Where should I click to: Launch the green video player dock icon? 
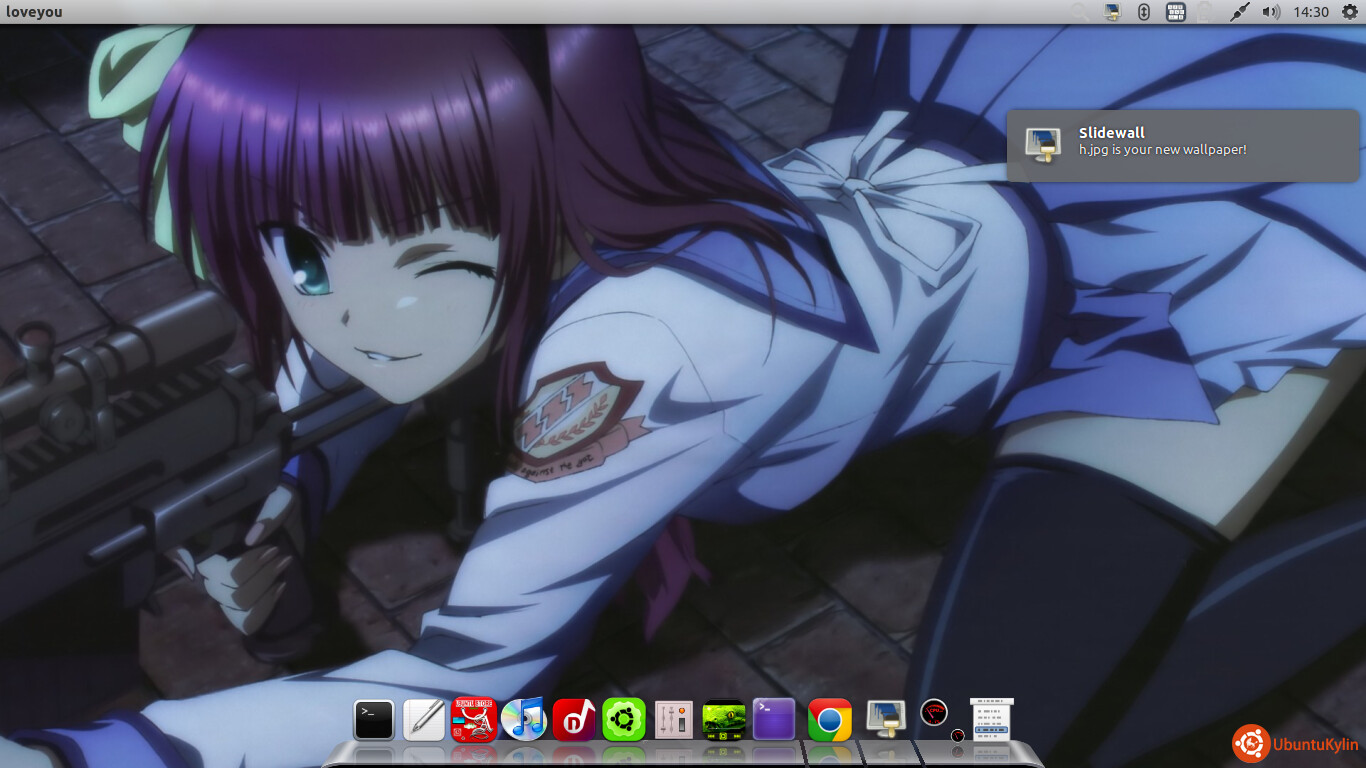(724, 719)
